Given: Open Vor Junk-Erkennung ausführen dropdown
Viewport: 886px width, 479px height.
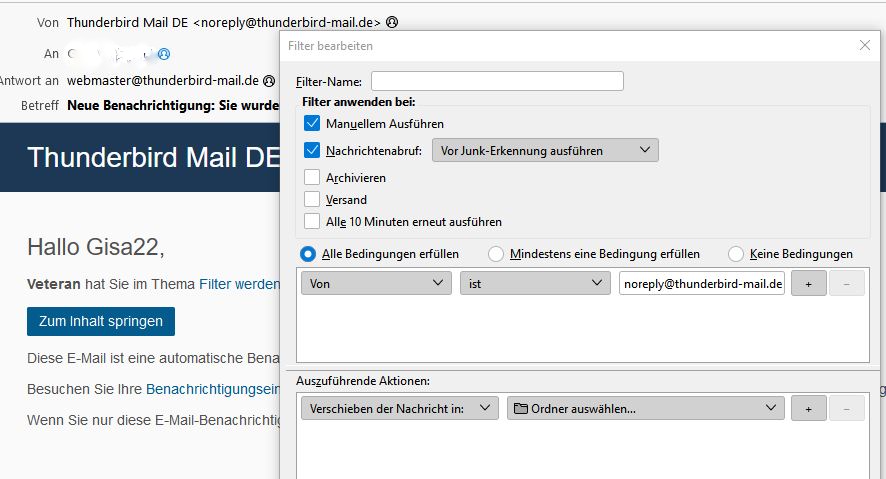Looking at the screenshot, I should point(545,150).
